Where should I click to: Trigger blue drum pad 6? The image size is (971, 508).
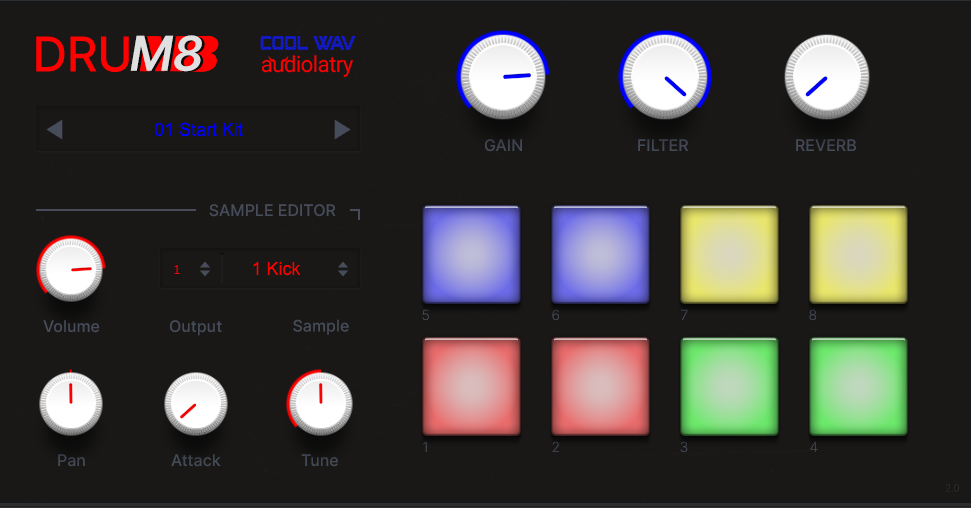[600, 255]
